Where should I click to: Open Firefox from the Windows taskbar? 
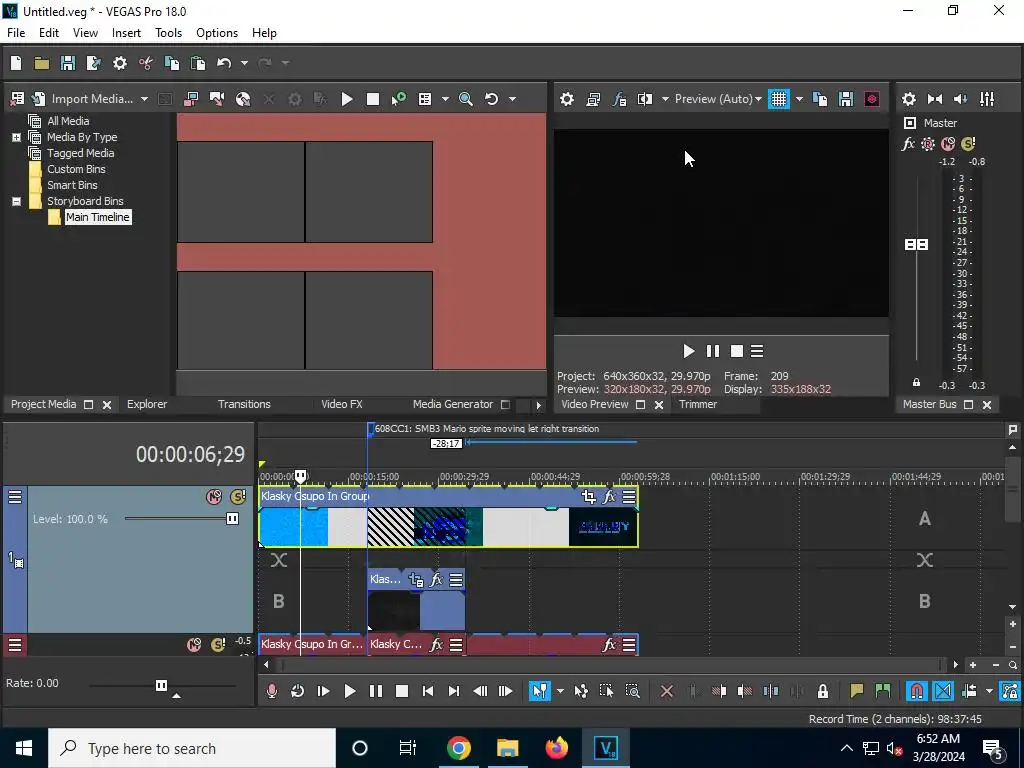[x=556, y=748]
